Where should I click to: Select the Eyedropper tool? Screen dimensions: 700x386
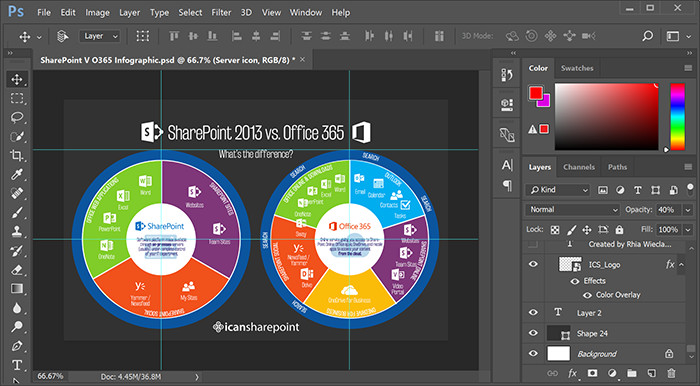click(17, 174)
